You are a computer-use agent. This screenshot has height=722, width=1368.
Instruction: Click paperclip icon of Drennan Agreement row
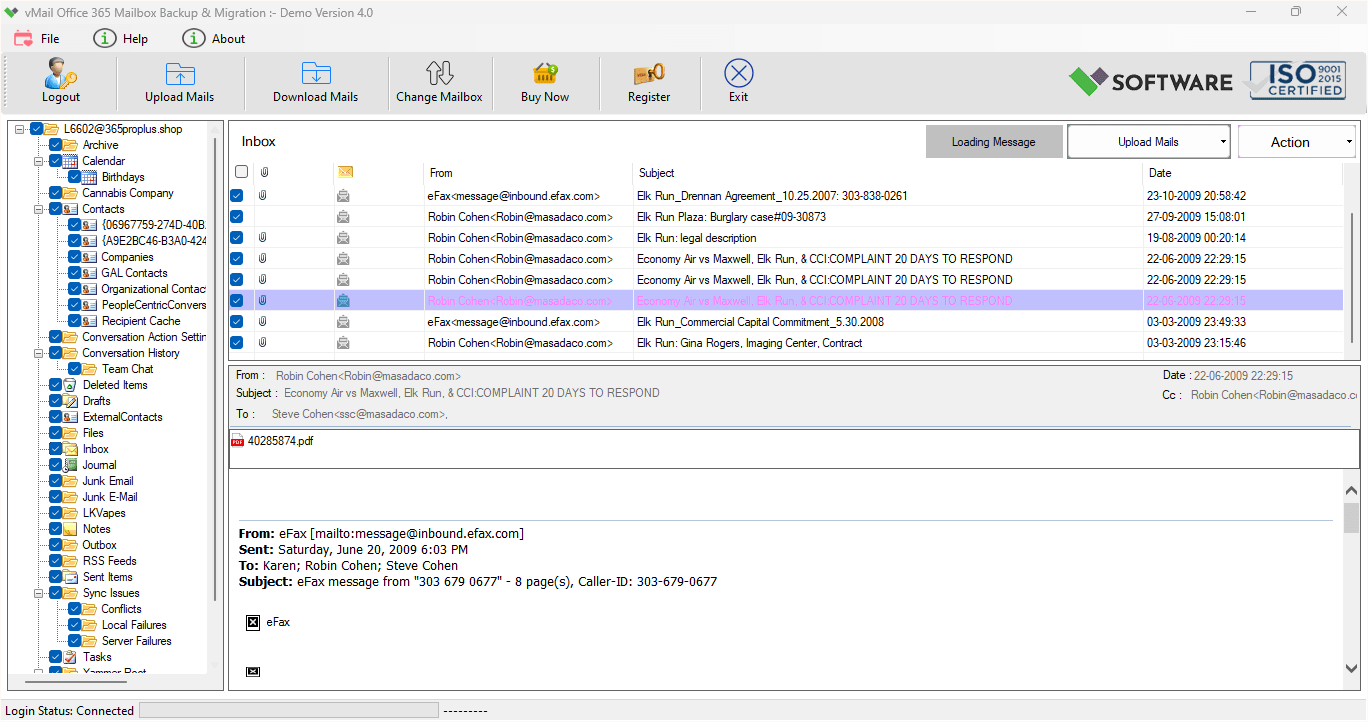tap(263, 196)
